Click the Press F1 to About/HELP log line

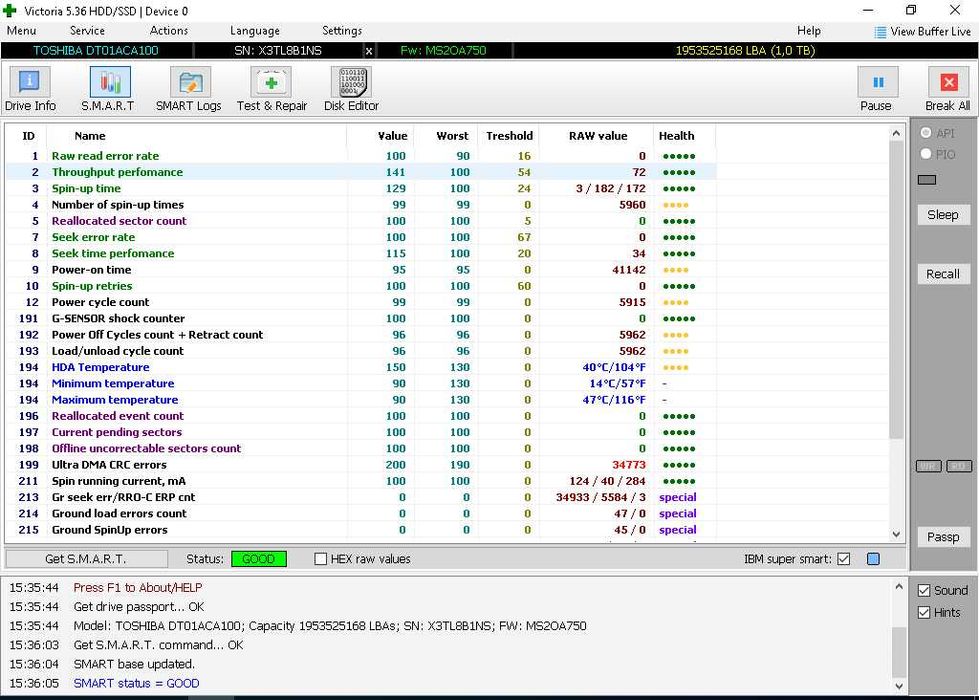pos(138,588)
